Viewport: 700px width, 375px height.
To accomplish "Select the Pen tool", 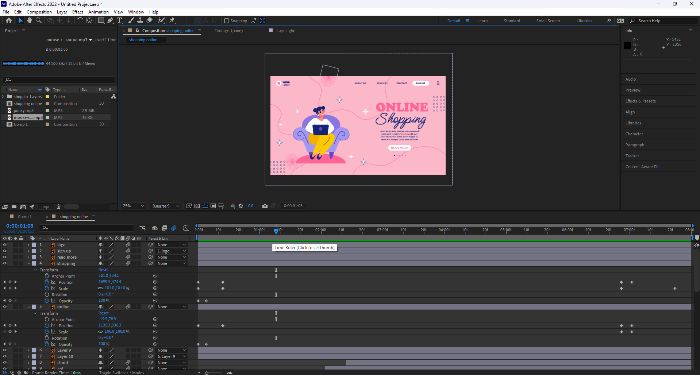I will coord(110,21).
